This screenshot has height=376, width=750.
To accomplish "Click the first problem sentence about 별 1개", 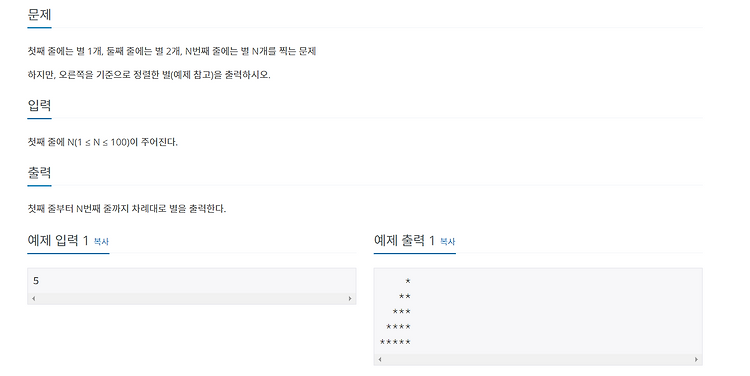I will [172, 51].
